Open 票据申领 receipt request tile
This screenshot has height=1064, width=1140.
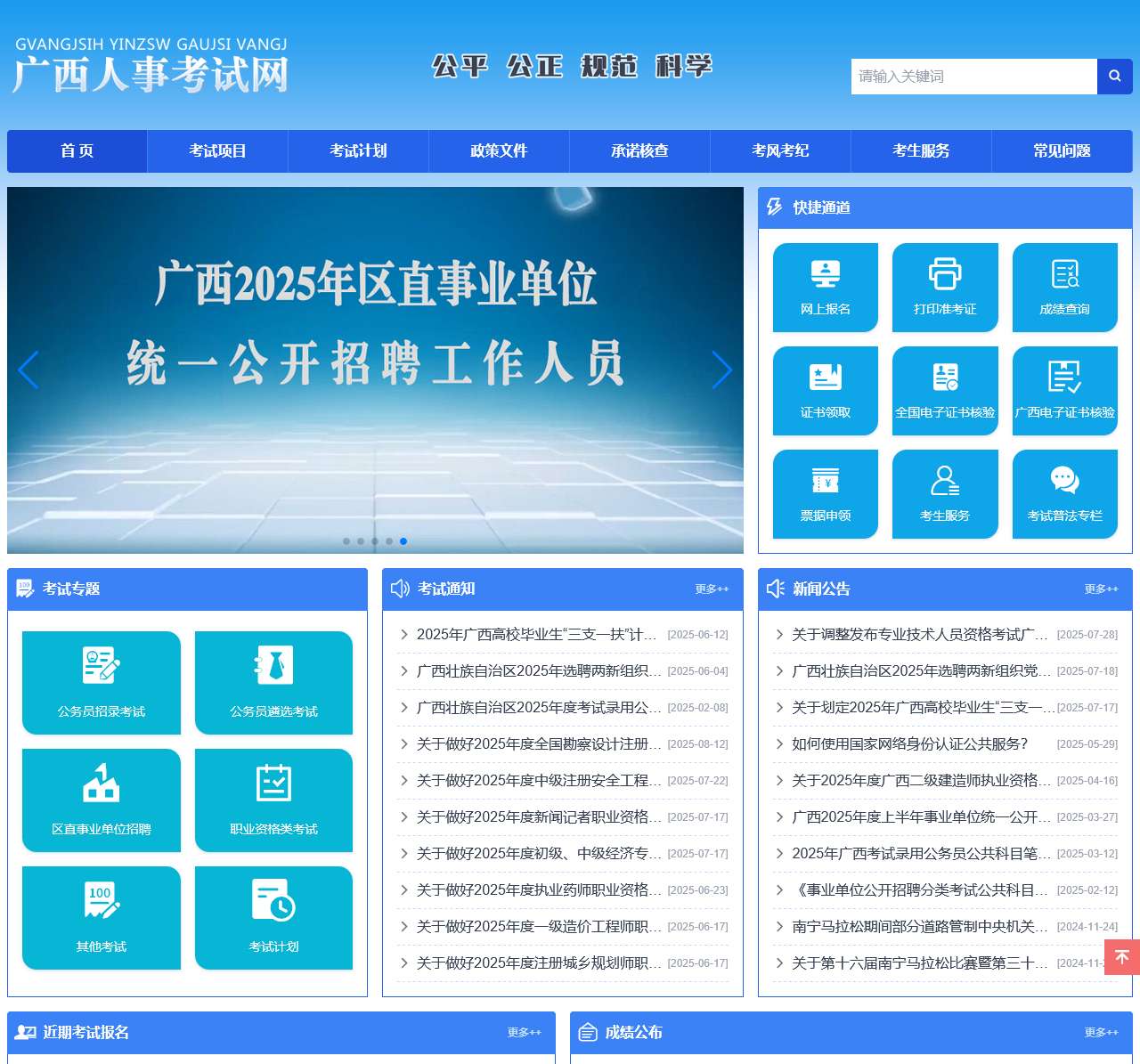click(x=825, y=493)
